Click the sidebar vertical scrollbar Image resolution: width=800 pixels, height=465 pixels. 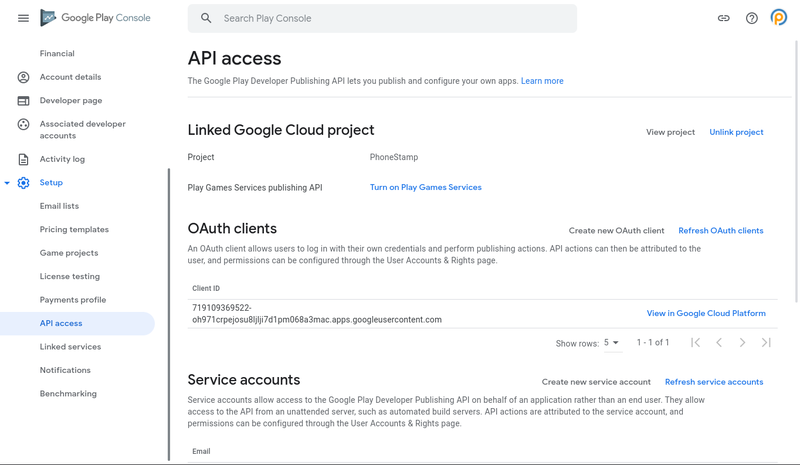(169, 315)
